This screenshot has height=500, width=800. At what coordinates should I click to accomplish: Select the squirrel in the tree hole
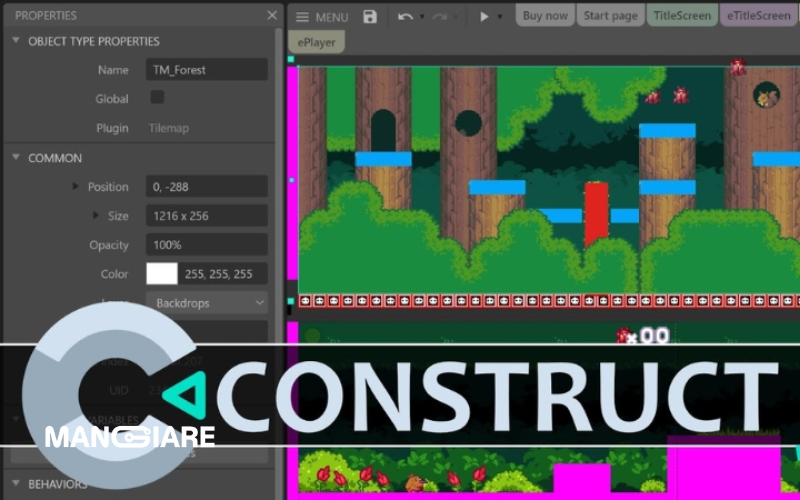tap(766, 95)
